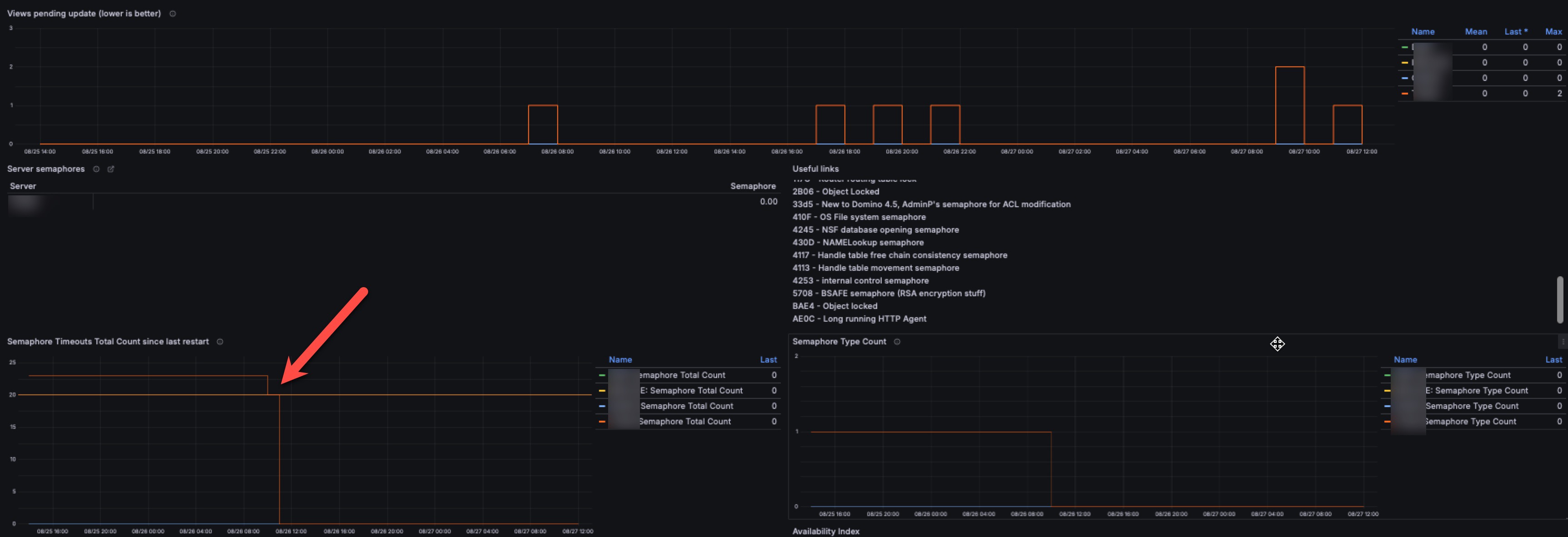Select 'BAE4 - Object locked' line
Screen dimensions: 1568x537
click(834, 307)
